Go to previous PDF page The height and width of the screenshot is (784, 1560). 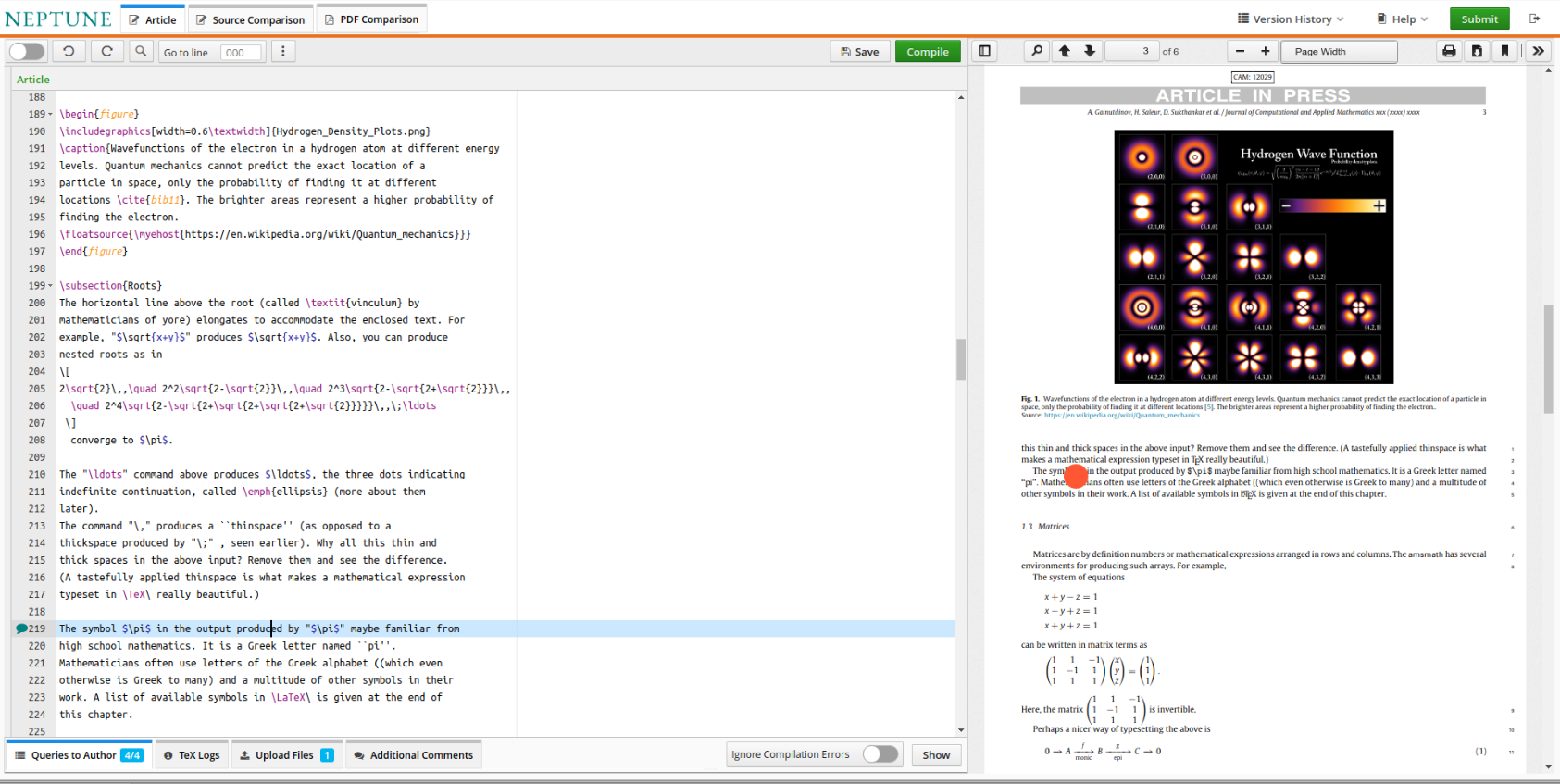click(1065, 52)
